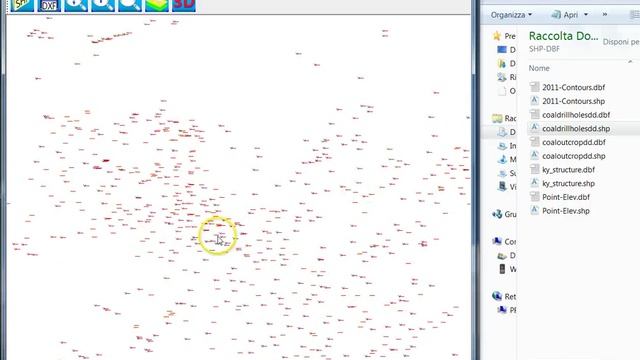Click the Nome column header
The height and width of the screenshot is (360, 640).
pos(539,68)
